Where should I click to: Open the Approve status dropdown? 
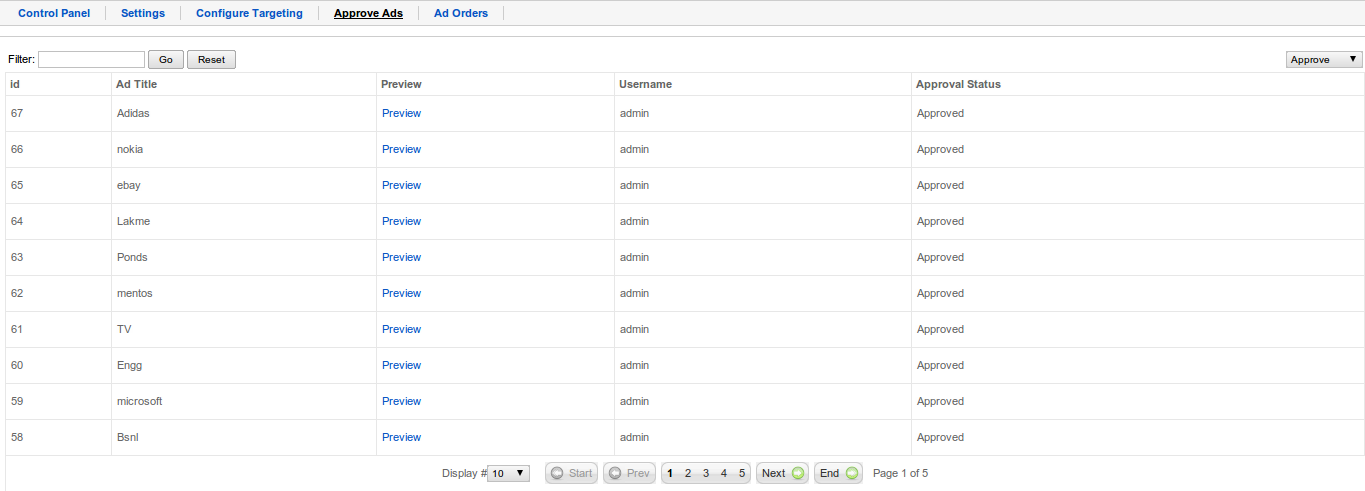[x=1324, y=60]
